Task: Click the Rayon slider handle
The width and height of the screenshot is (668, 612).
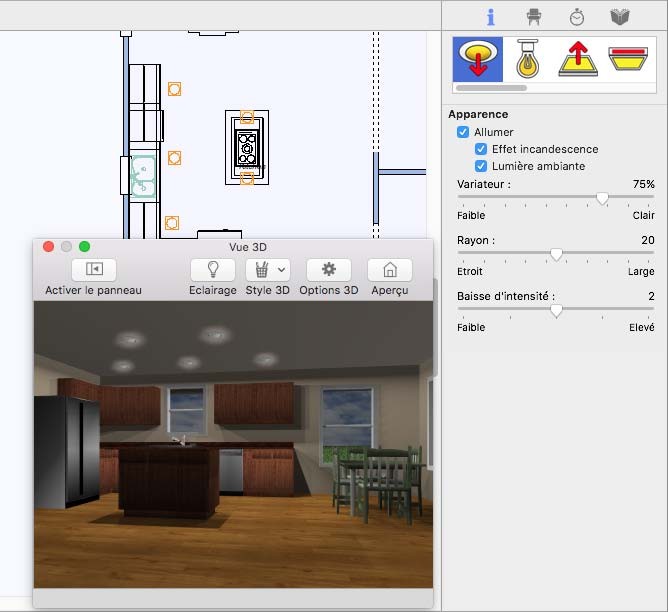Action: [x=556, y=254]
